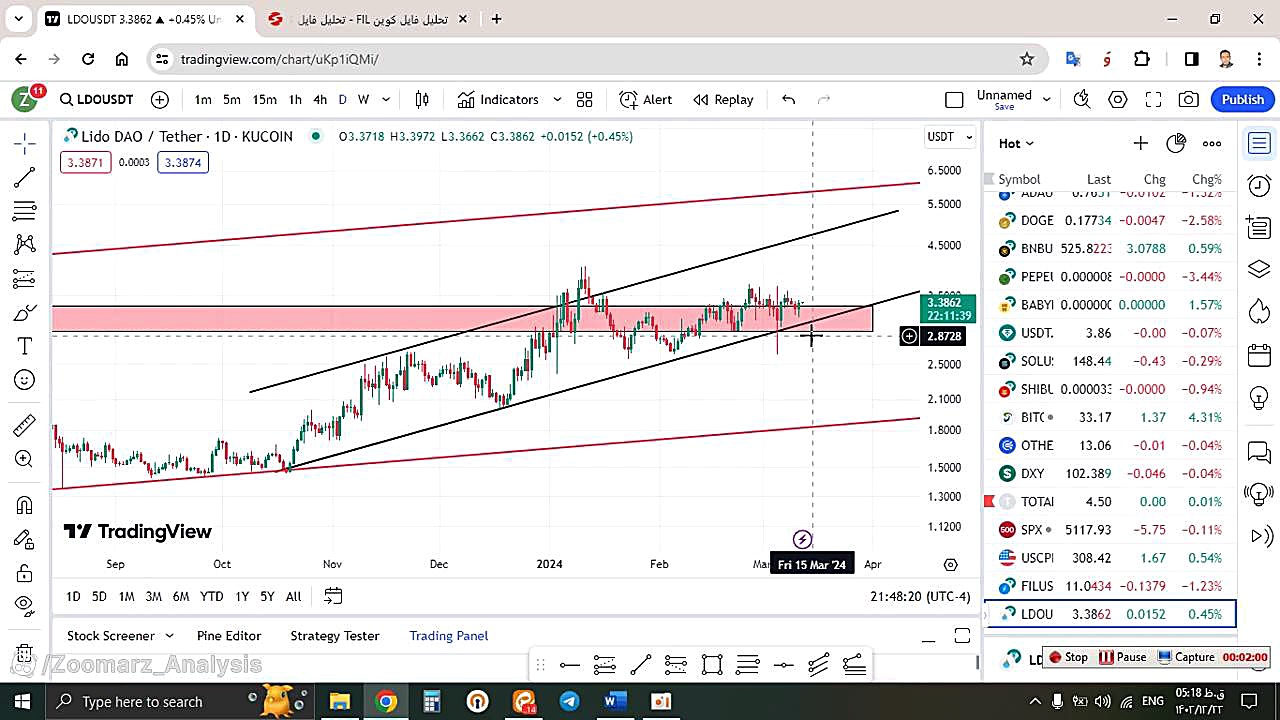
Task: Expand the Hot watchlist dropdown
Action: 1016,143
